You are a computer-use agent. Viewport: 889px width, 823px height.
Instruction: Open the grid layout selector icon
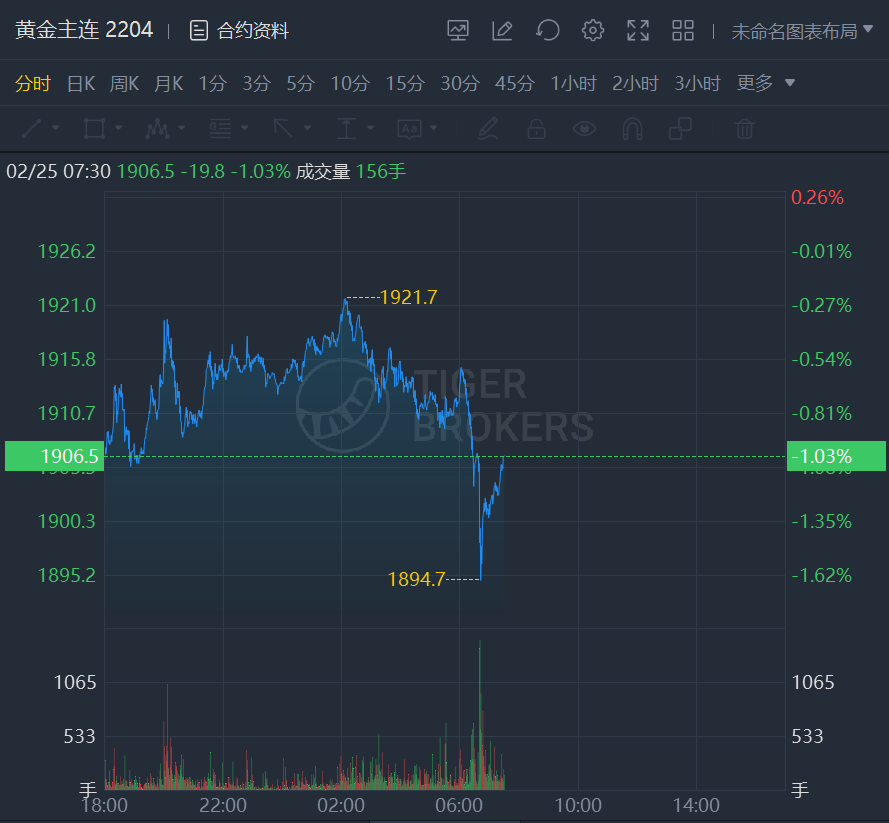click(683, 30)
